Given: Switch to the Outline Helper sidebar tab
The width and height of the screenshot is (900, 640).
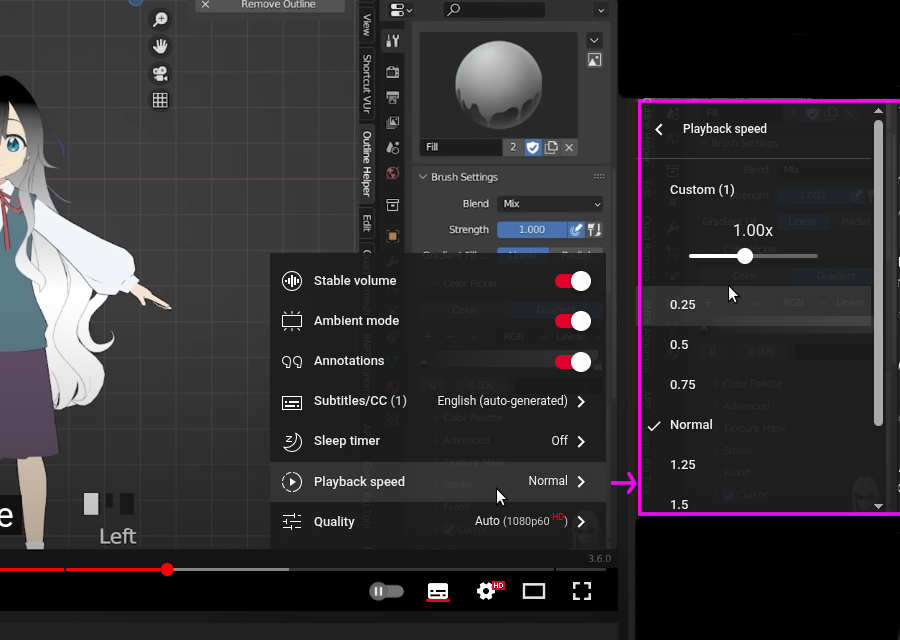Looking at the screenshot, I should click(x=367, y=164).
